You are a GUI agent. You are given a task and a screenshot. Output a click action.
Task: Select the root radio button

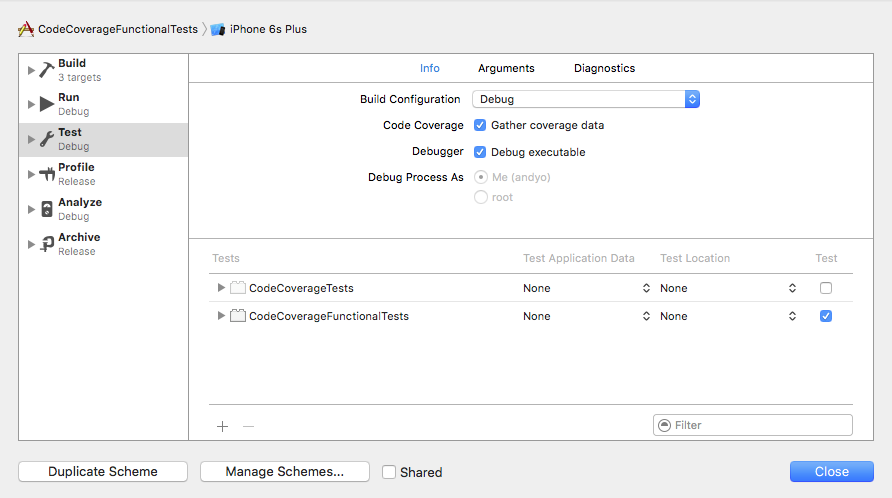(481, 197)
